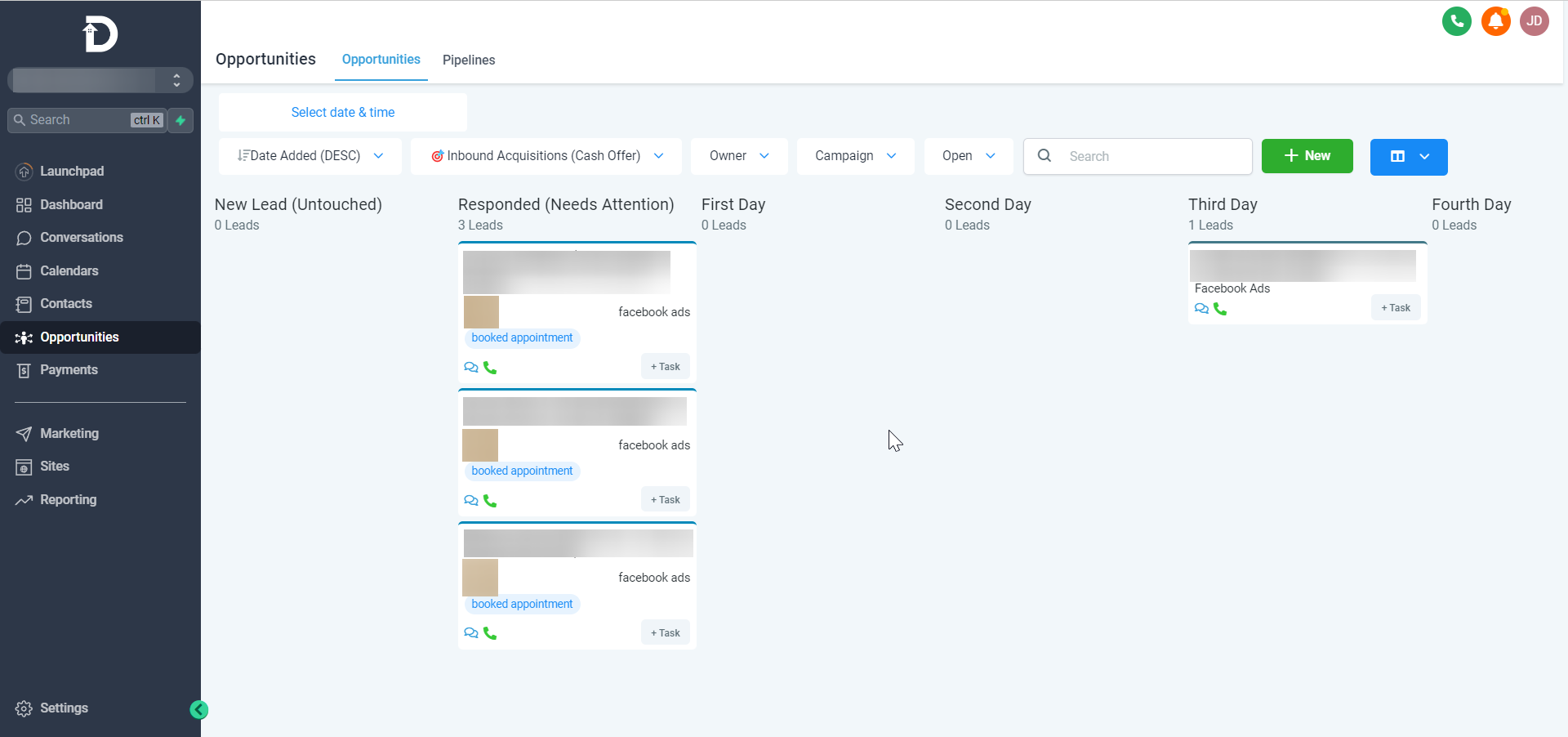Screen dimensions: 1568x737
Task: Click the D logo in the sidebar
Action: [x=100, y=35]
